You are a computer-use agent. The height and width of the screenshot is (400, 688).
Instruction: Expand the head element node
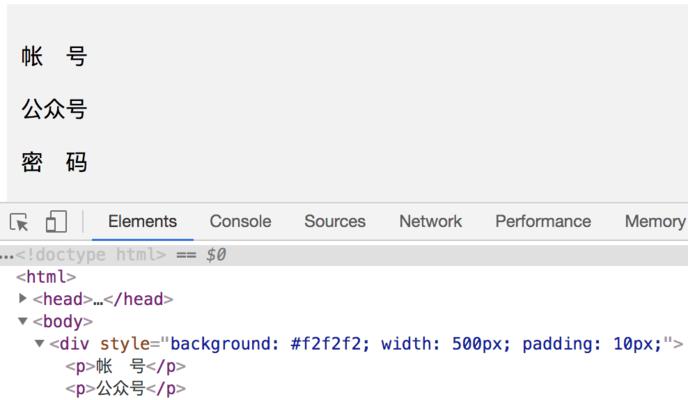(23, 299)
